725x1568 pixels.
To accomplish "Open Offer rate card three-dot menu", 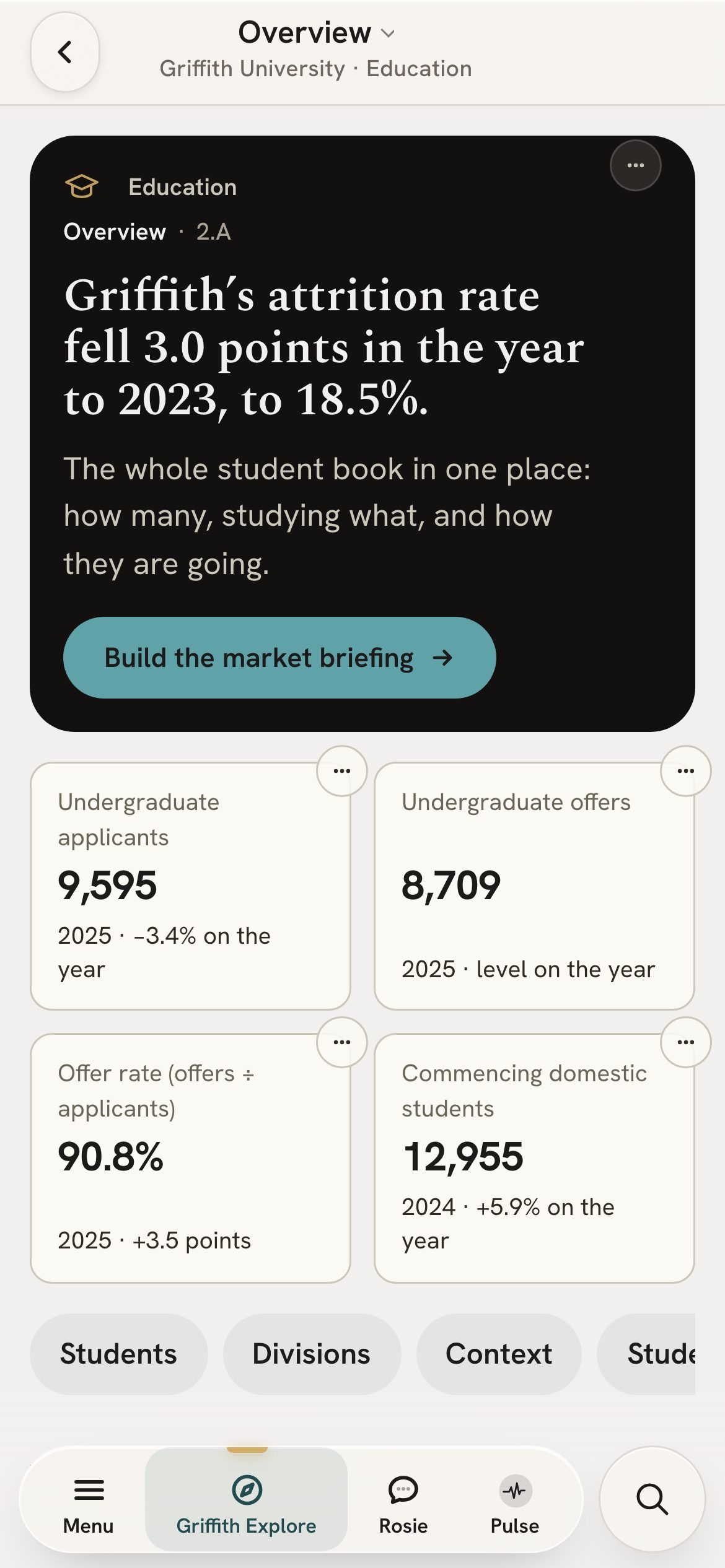I will click(x=342, y=1042).
